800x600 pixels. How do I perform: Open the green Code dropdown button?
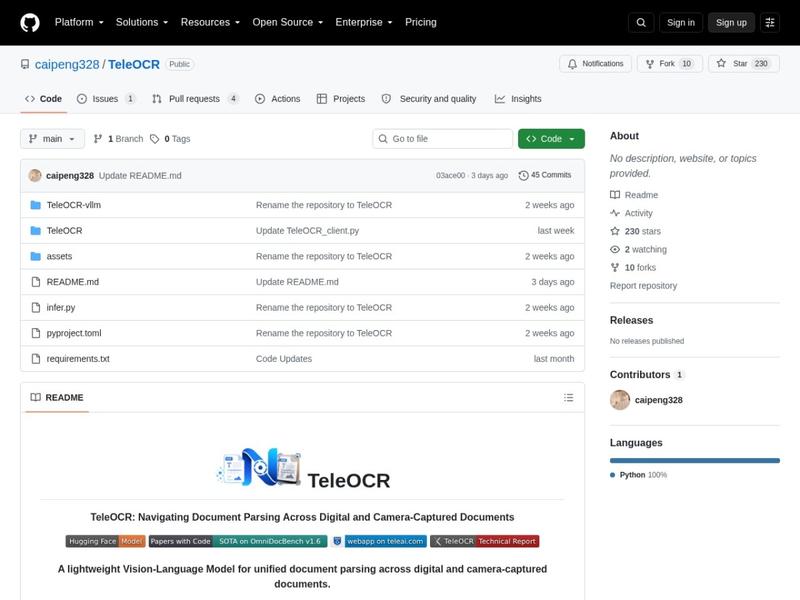pos(551,139)
